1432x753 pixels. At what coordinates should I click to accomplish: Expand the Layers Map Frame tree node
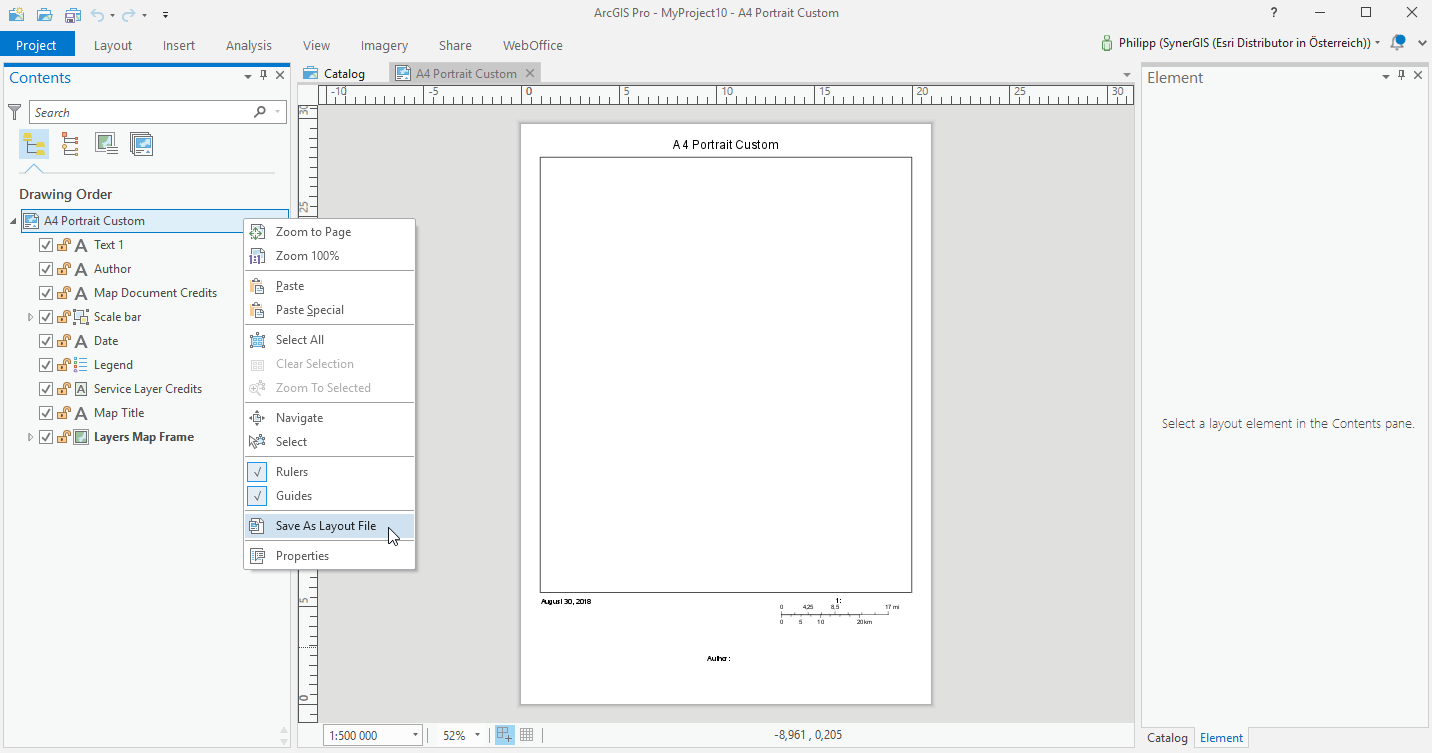point(30,437)
